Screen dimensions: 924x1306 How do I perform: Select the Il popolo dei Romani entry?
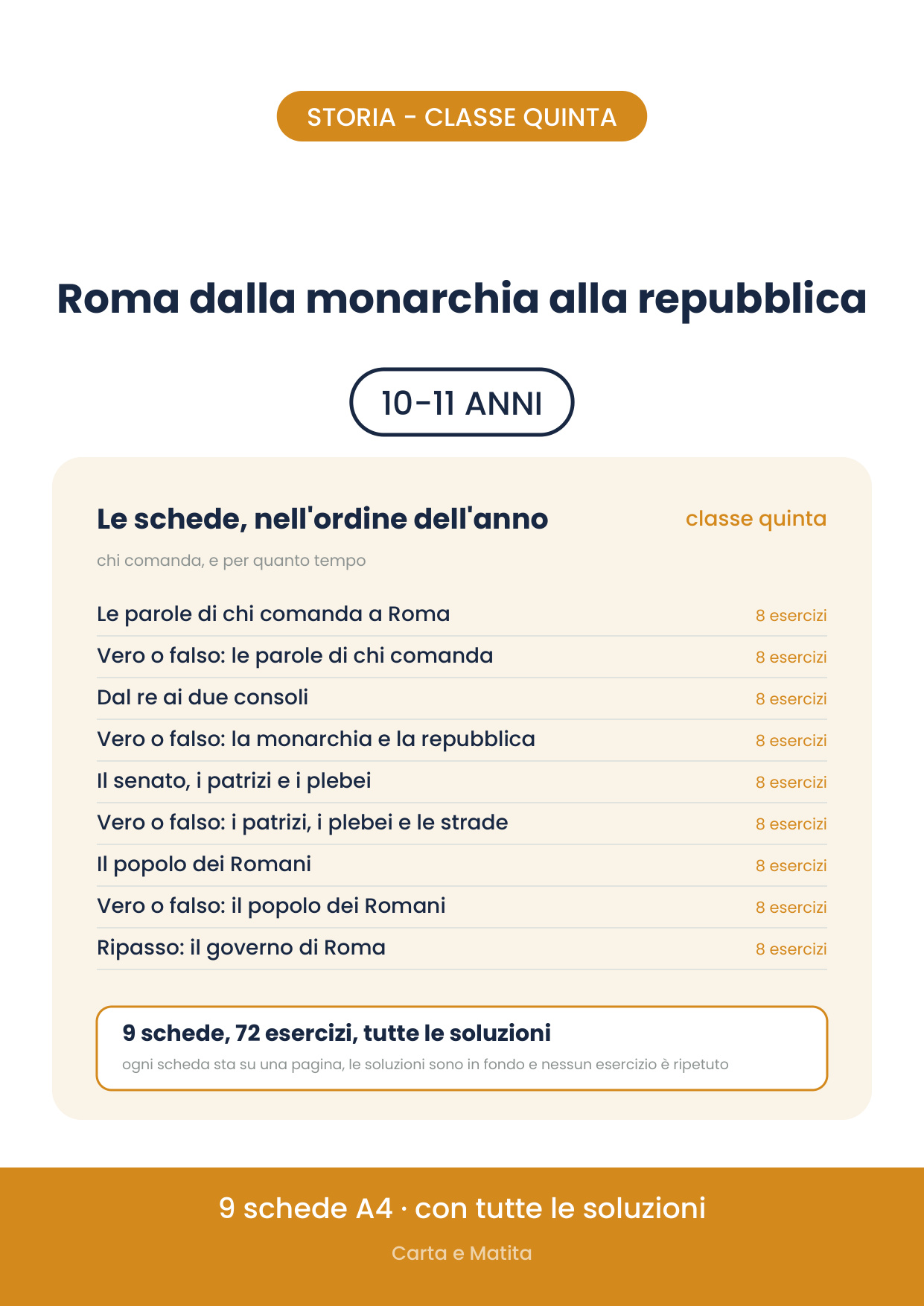(462, 865)
